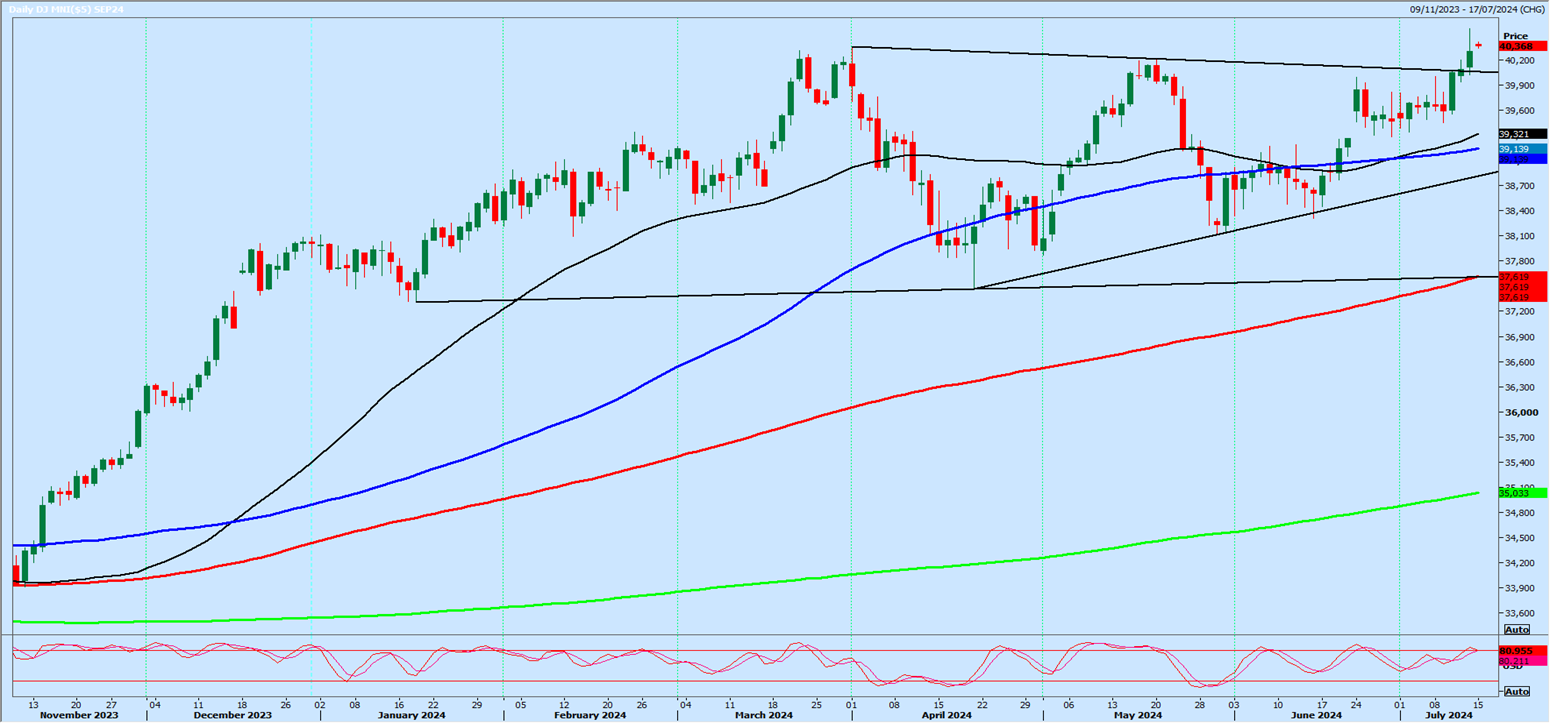Click the red 80.955 oscillator value tag
This screenshot has width=1550, height=723.
tap(1521, 651)
